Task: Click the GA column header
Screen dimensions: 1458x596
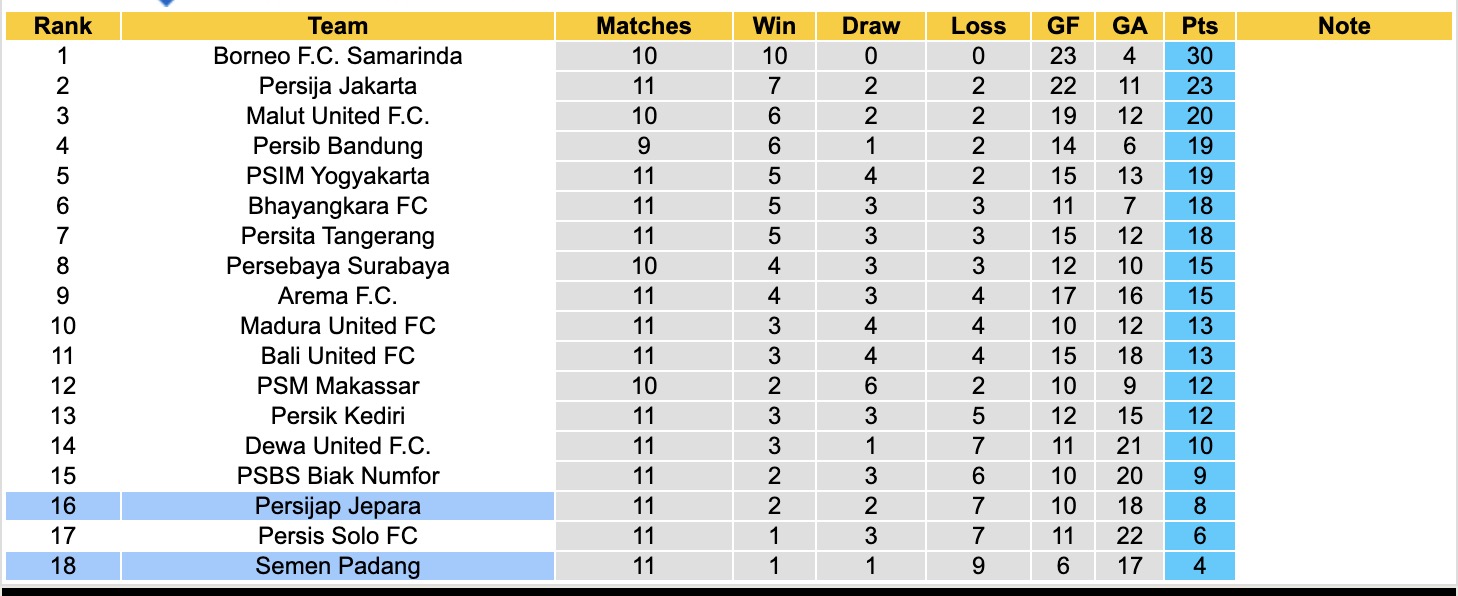Action: coord(1129,26)
